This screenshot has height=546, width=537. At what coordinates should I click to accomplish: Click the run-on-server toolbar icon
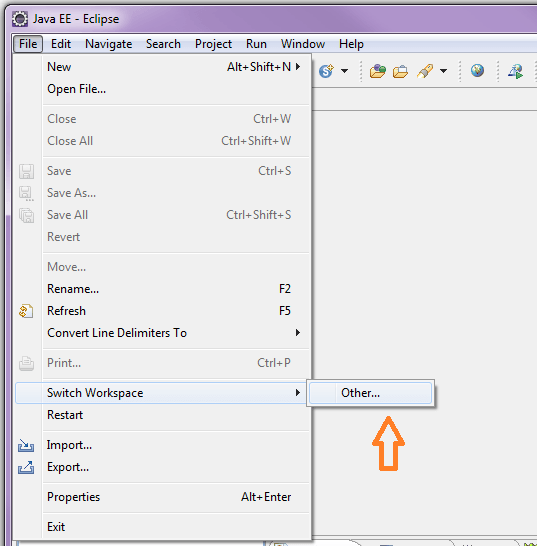[x=516, y=71]
